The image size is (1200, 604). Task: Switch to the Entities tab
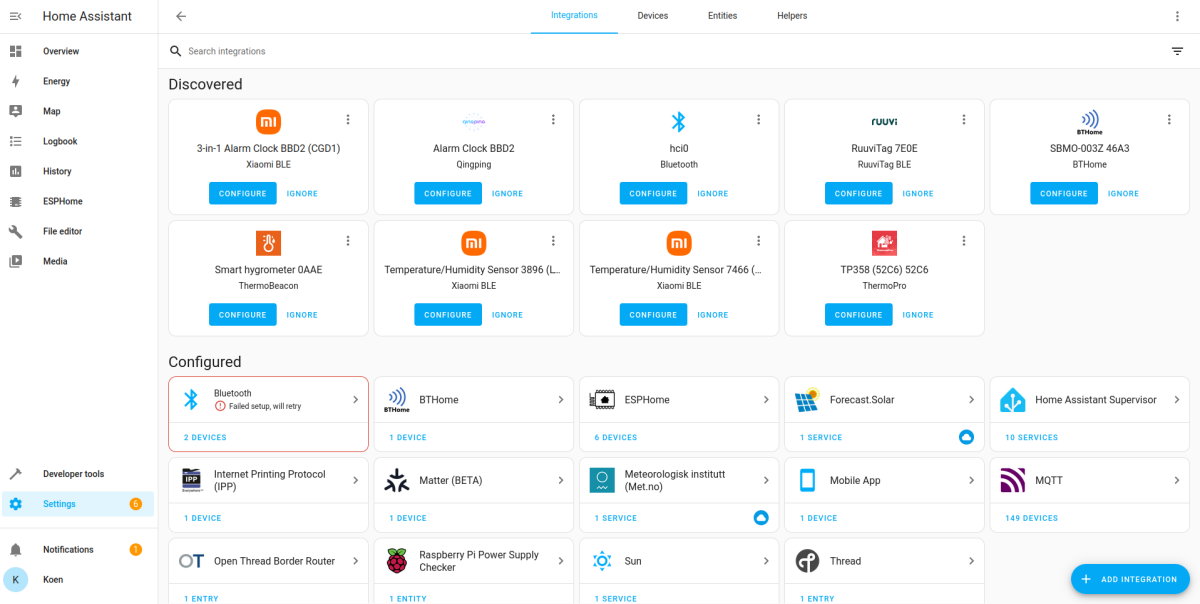723,16
